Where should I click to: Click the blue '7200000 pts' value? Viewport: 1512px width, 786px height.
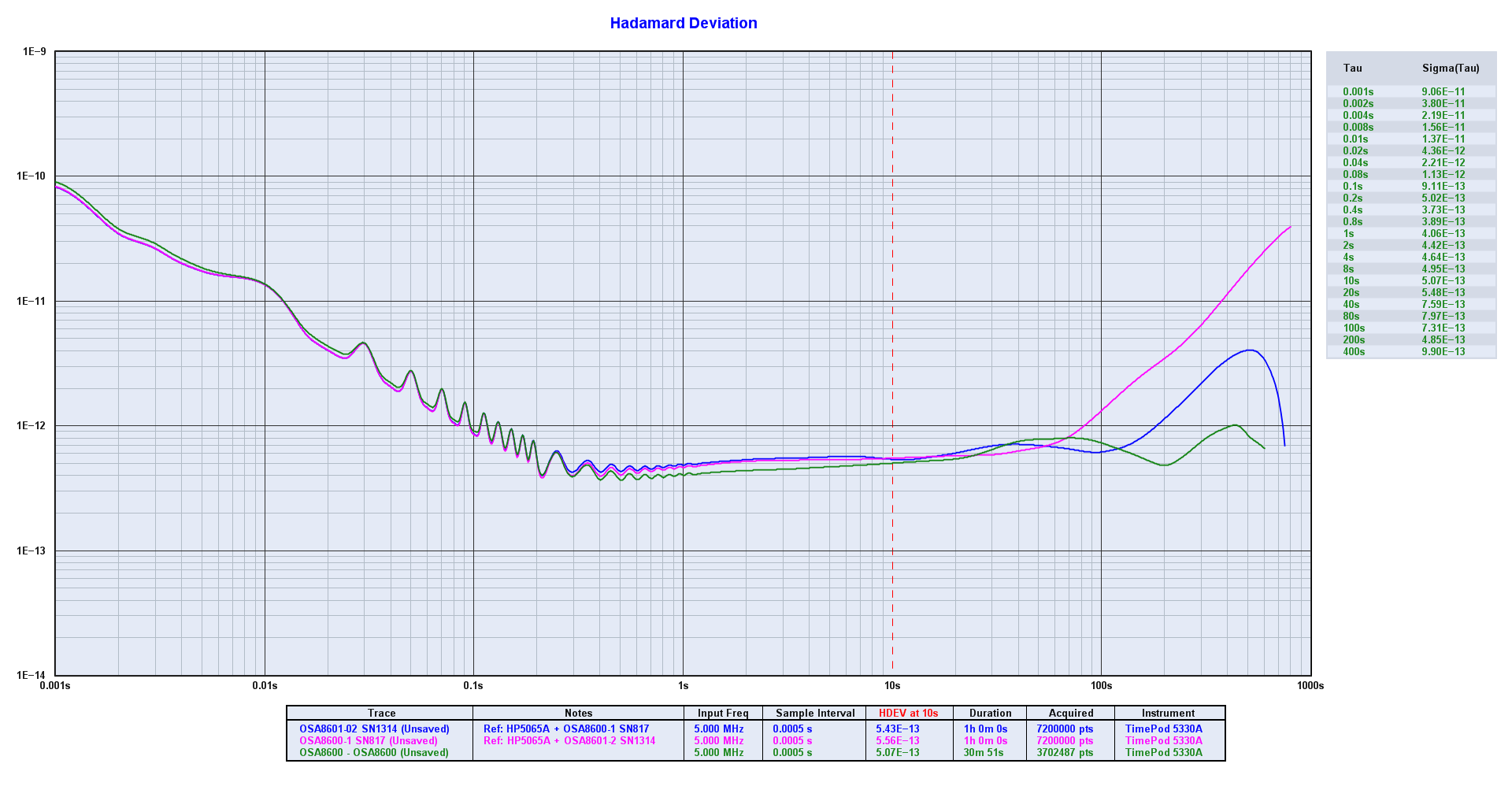pos(1065,729)
